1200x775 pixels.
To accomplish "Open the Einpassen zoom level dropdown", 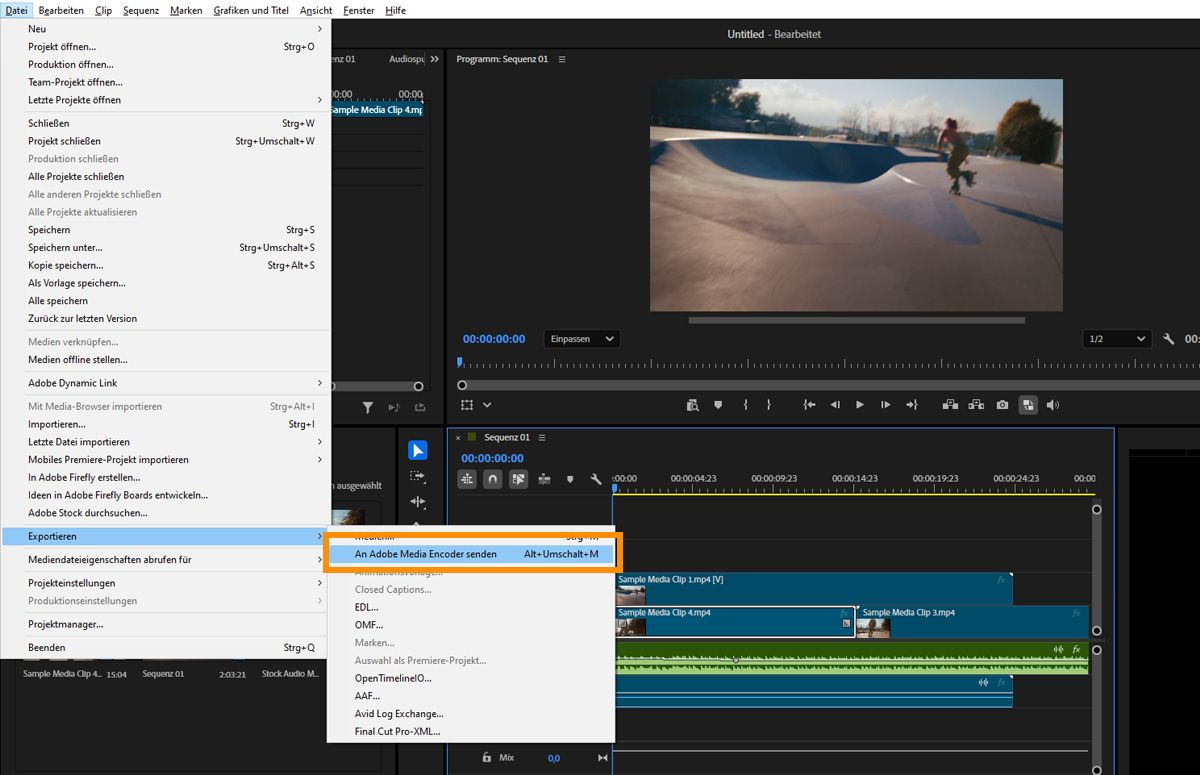I will coord(582,339).
